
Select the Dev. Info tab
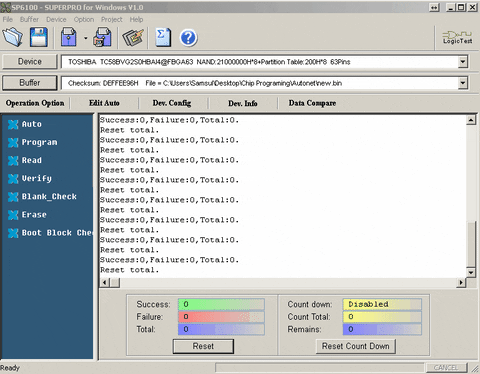pyautogui.click(x=243, y=103)
